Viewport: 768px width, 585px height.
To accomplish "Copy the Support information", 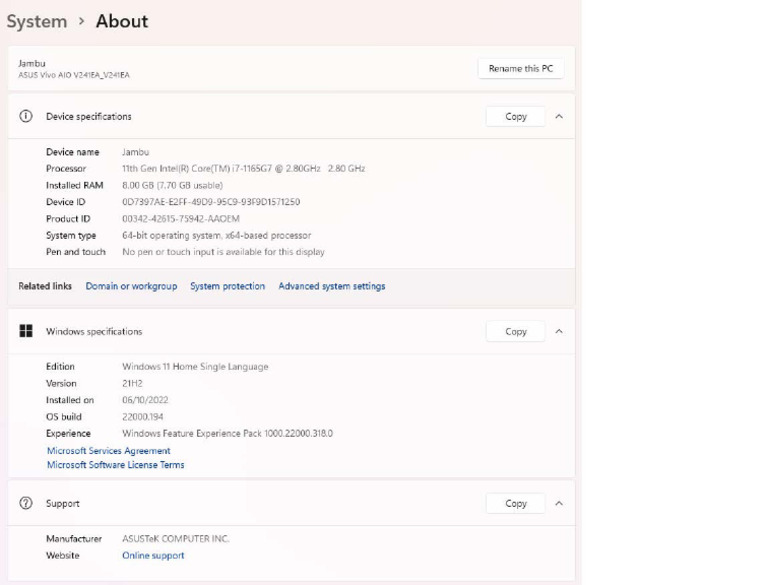I will point(515,504).
